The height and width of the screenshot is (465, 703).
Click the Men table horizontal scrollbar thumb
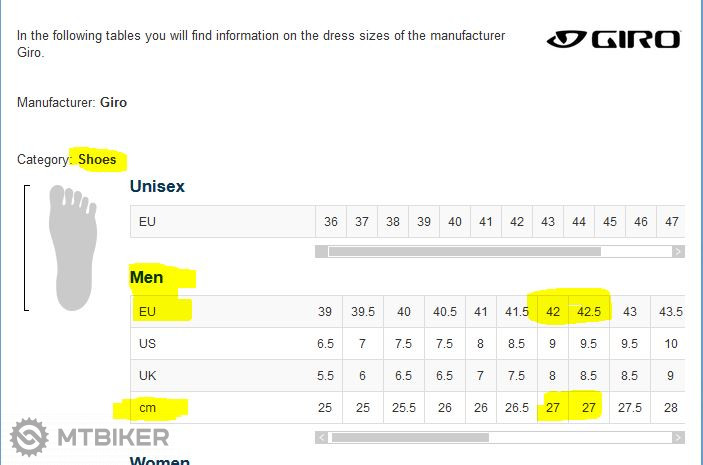(410, 437)
